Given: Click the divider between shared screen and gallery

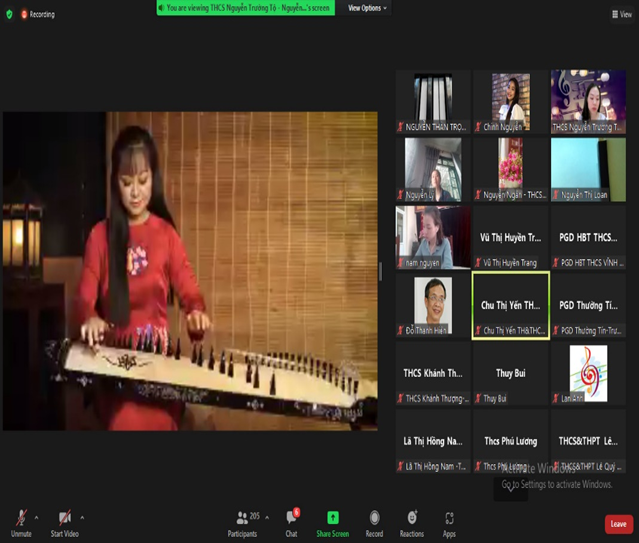Looking at the screenshot, I should pos(381,271).
